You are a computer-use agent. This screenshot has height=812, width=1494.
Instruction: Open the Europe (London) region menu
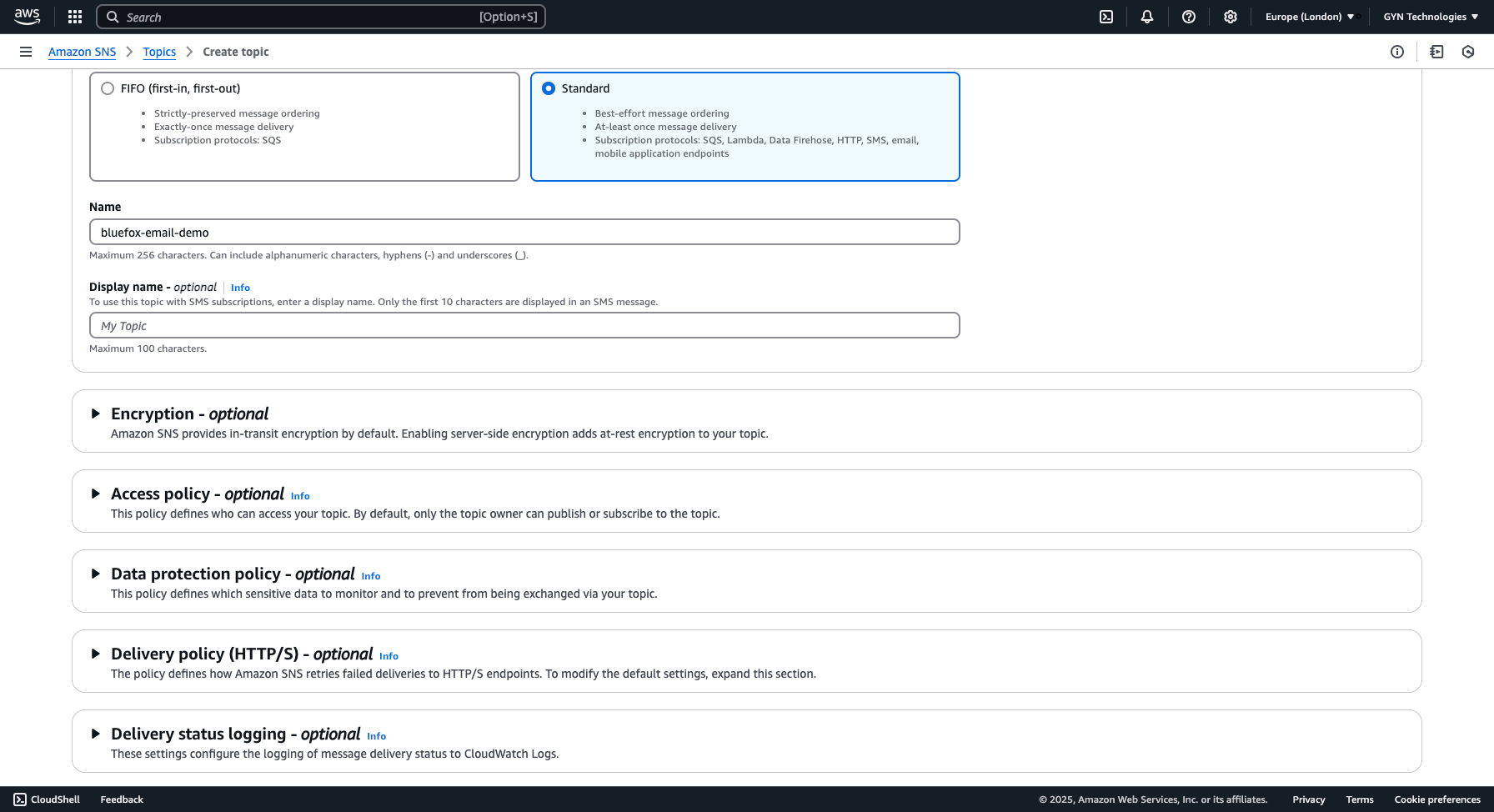[x=1307, y=16]
